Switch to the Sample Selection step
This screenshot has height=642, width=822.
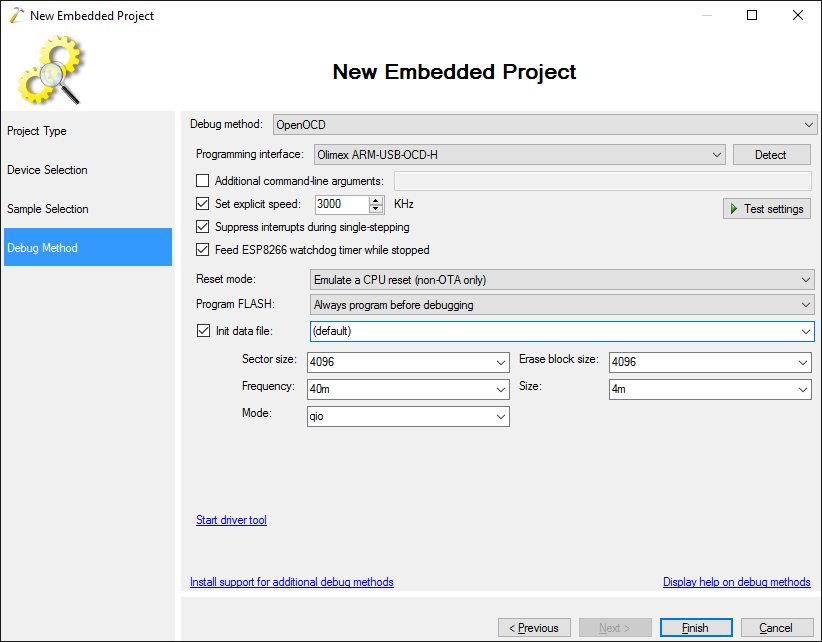point(48,209)
